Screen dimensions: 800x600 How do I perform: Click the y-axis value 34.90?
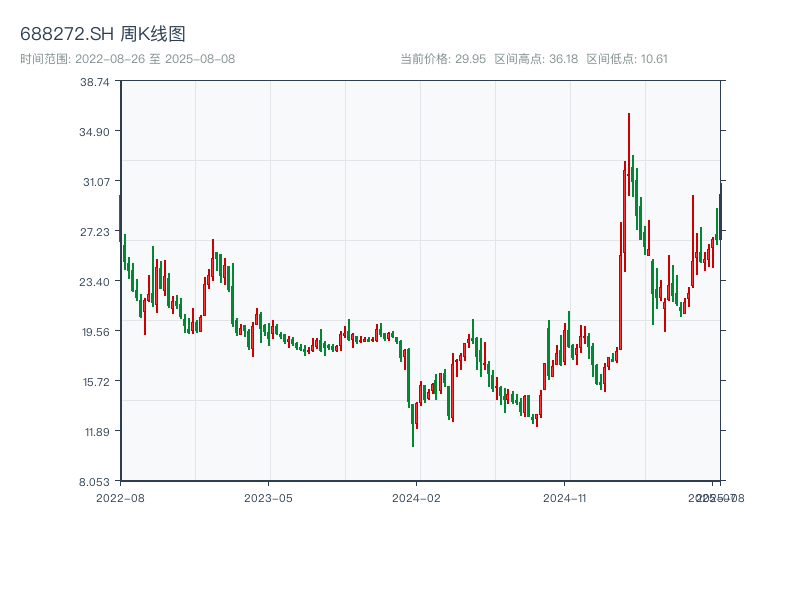click(x=94, y=133)
